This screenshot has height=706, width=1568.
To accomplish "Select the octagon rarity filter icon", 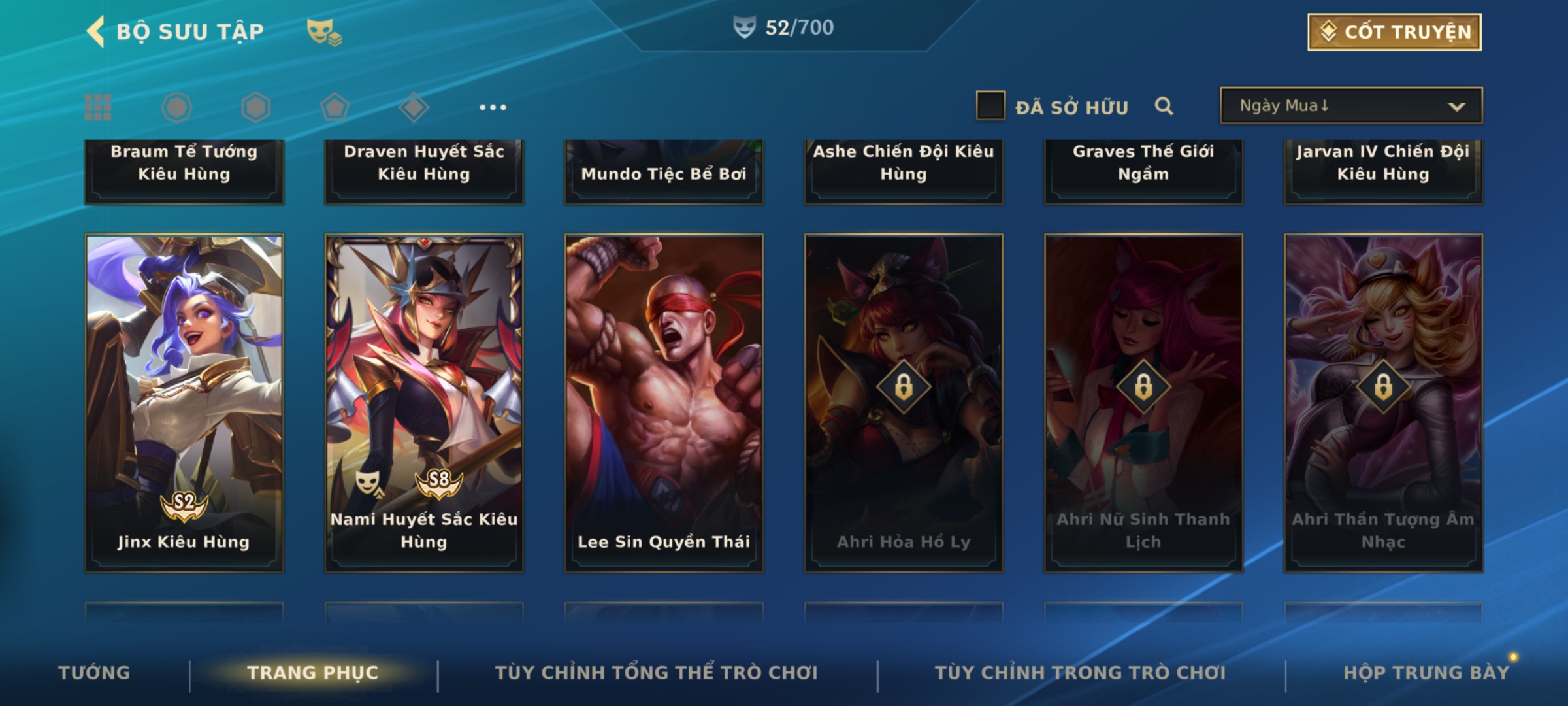I will [x=177, y=107].
